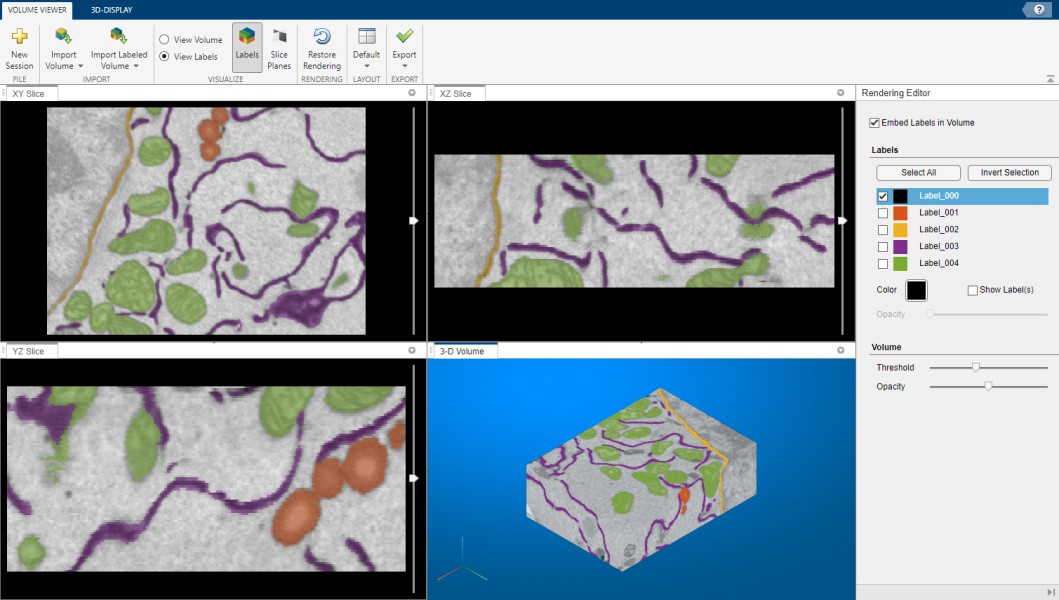
Task: Select the YZ Slice tab
Action: pos(29,351)
